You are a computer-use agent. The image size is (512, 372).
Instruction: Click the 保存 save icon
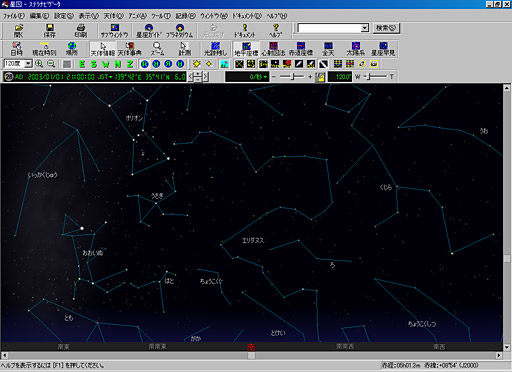[x=50, y=30]
